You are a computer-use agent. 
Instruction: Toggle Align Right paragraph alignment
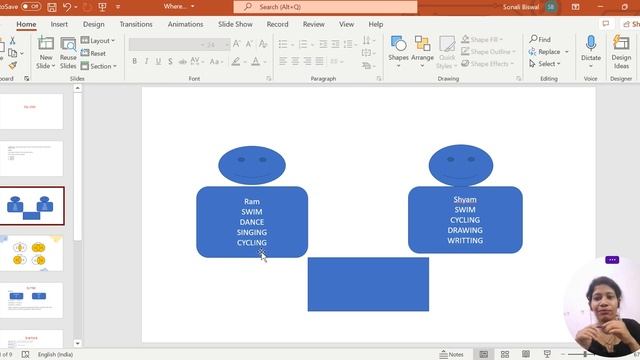(307, 61)
